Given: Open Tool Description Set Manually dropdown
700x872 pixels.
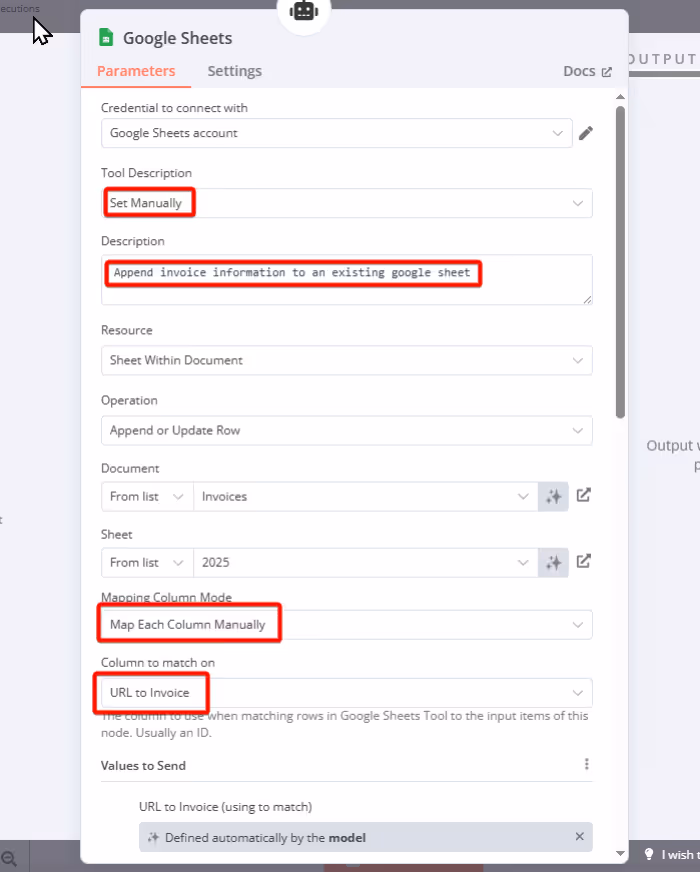Looking at the screenshot, I should pyautogui.click(x=346, y=203).
